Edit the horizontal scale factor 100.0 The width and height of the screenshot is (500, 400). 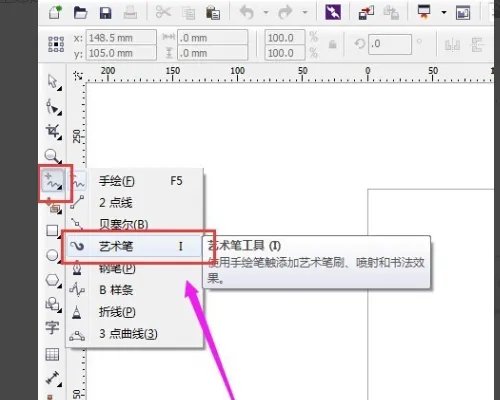[x=285, y=37]
